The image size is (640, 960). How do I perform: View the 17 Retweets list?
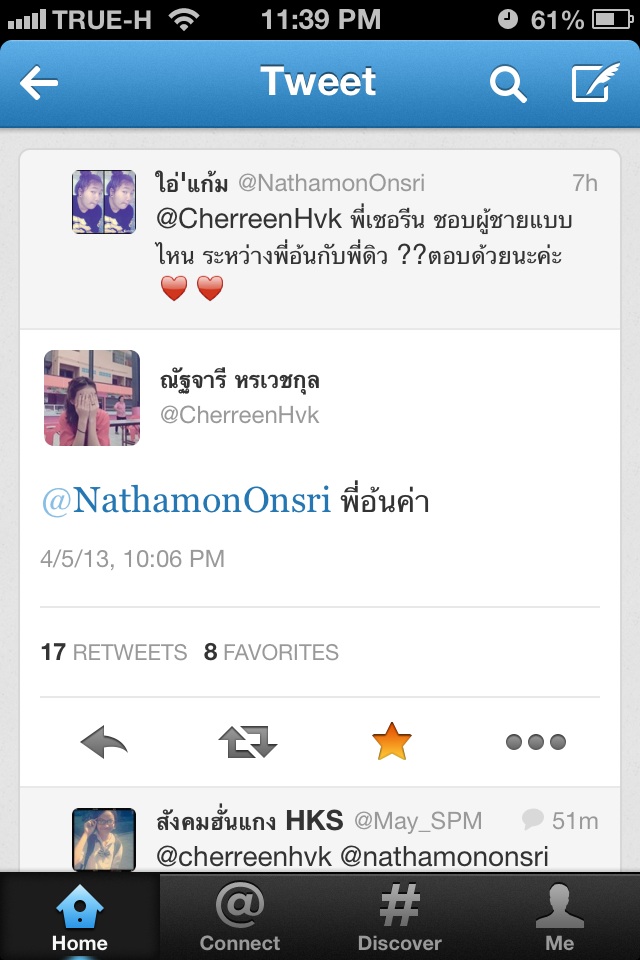tap(114, 652)
